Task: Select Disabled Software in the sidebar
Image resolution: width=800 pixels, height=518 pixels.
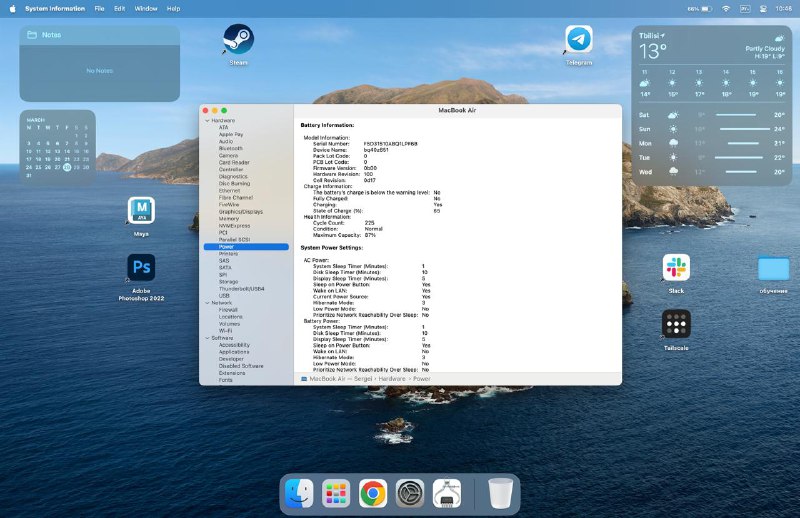Action: point(241,366)
